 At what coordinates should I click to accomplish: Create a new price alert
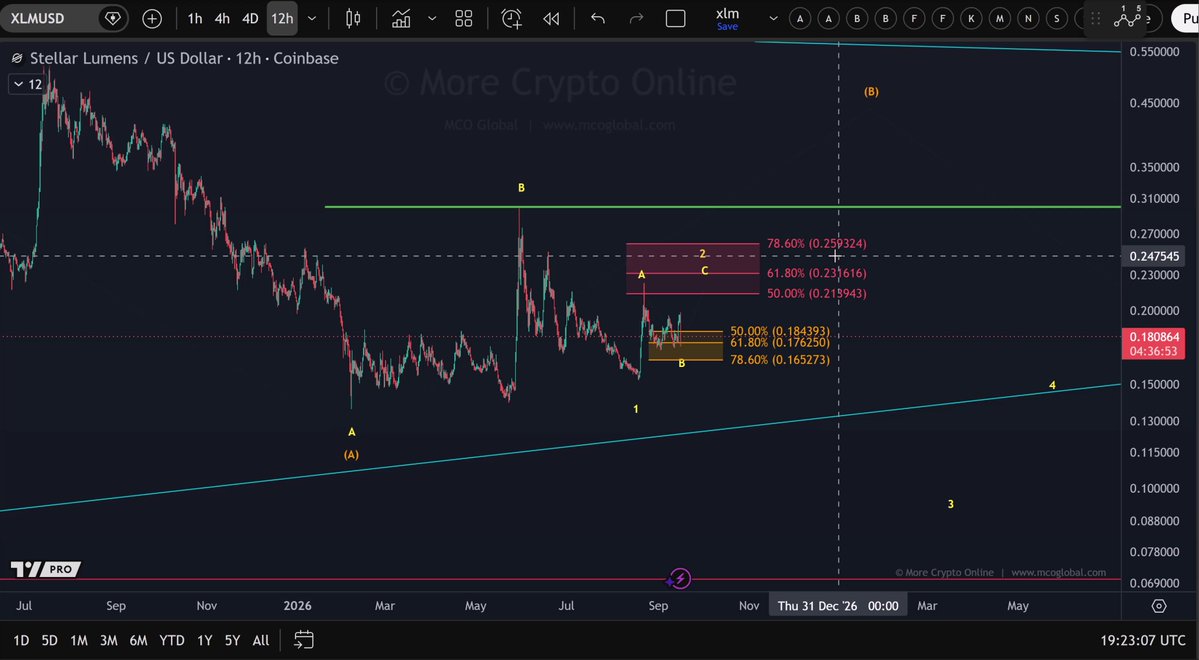coord(512,18)
